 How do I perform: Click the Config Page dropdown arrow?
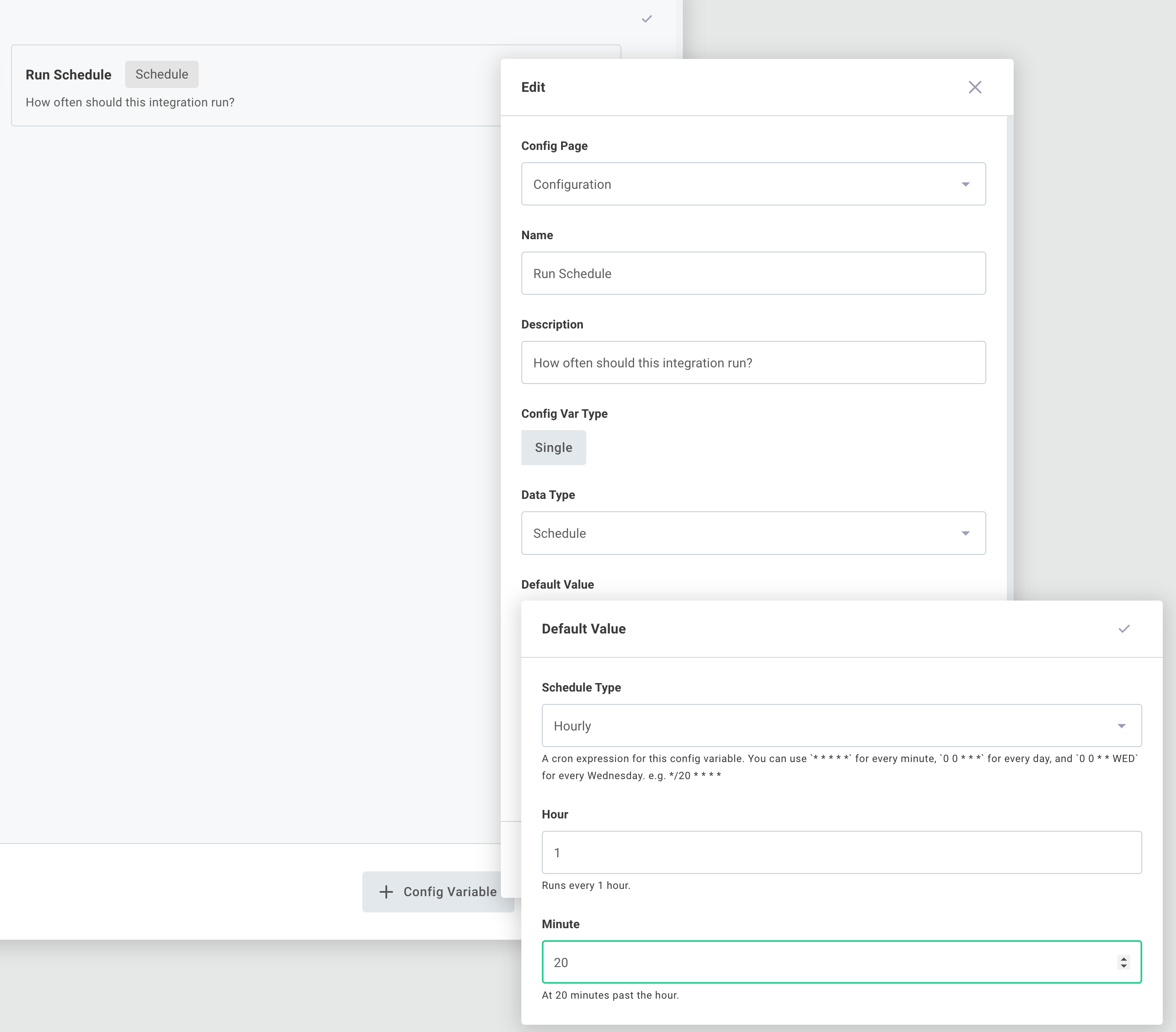965,185
